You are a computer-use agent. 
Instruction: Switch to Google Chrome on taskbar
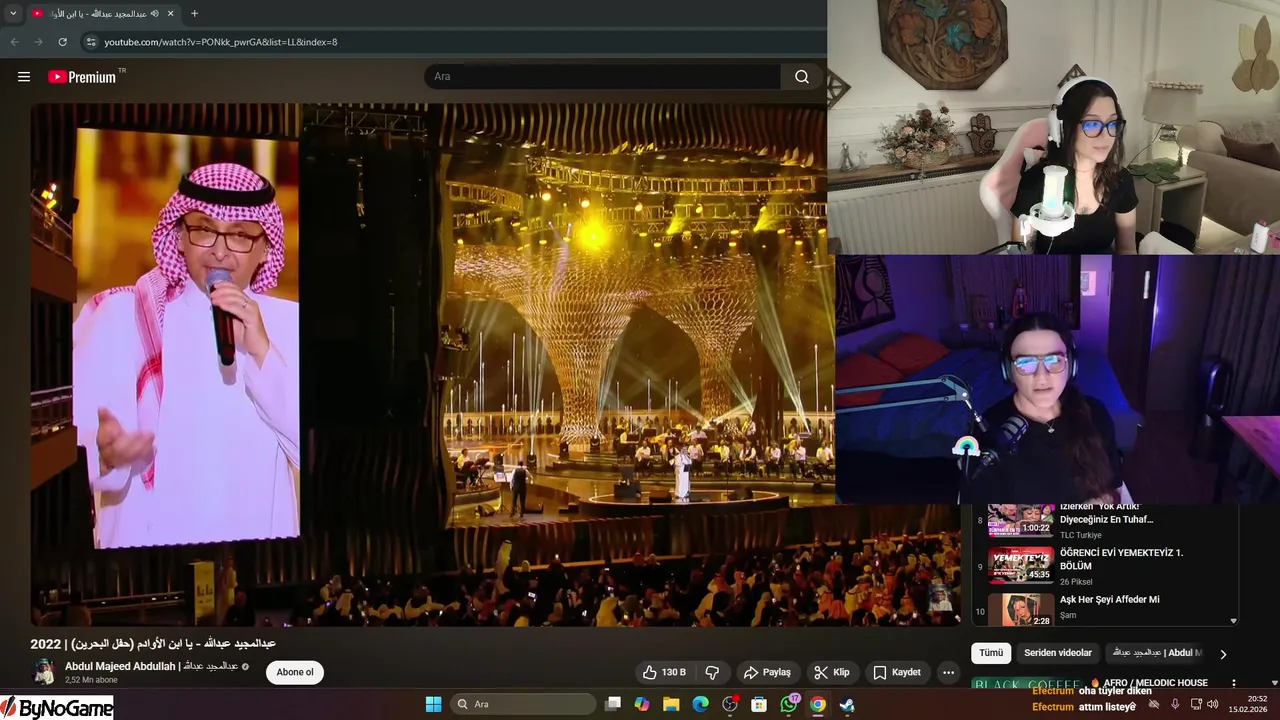pos(818,704)
